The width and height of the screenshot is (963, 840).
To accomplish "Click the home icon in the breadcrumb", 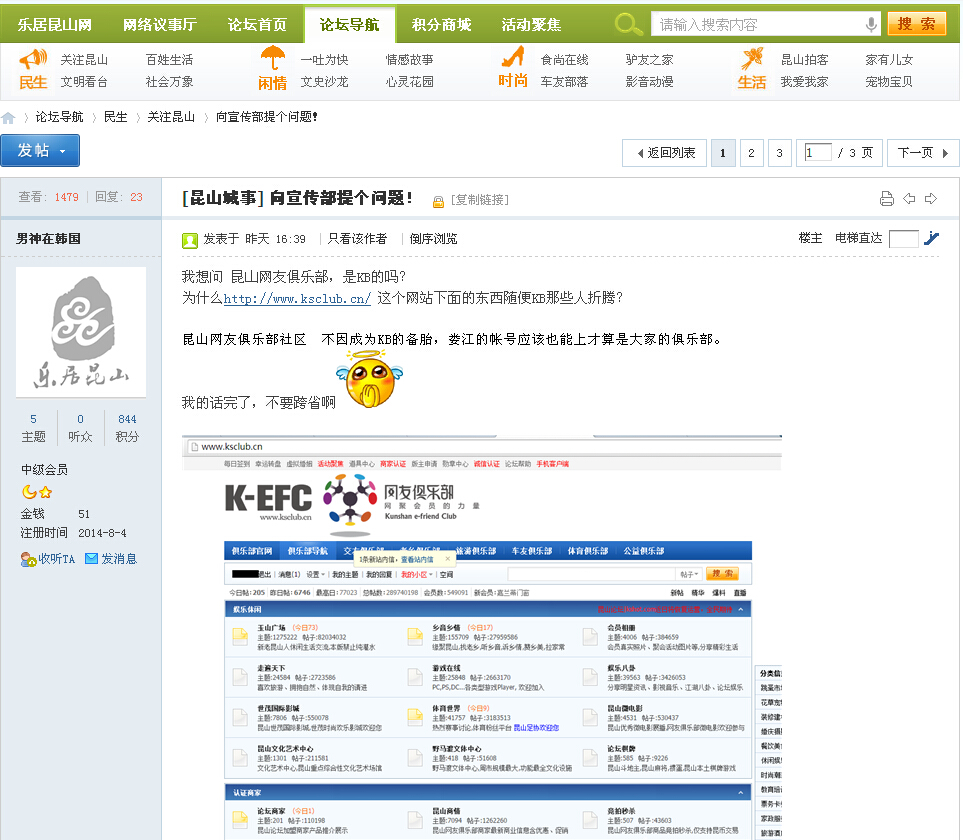I will point(9,118).
